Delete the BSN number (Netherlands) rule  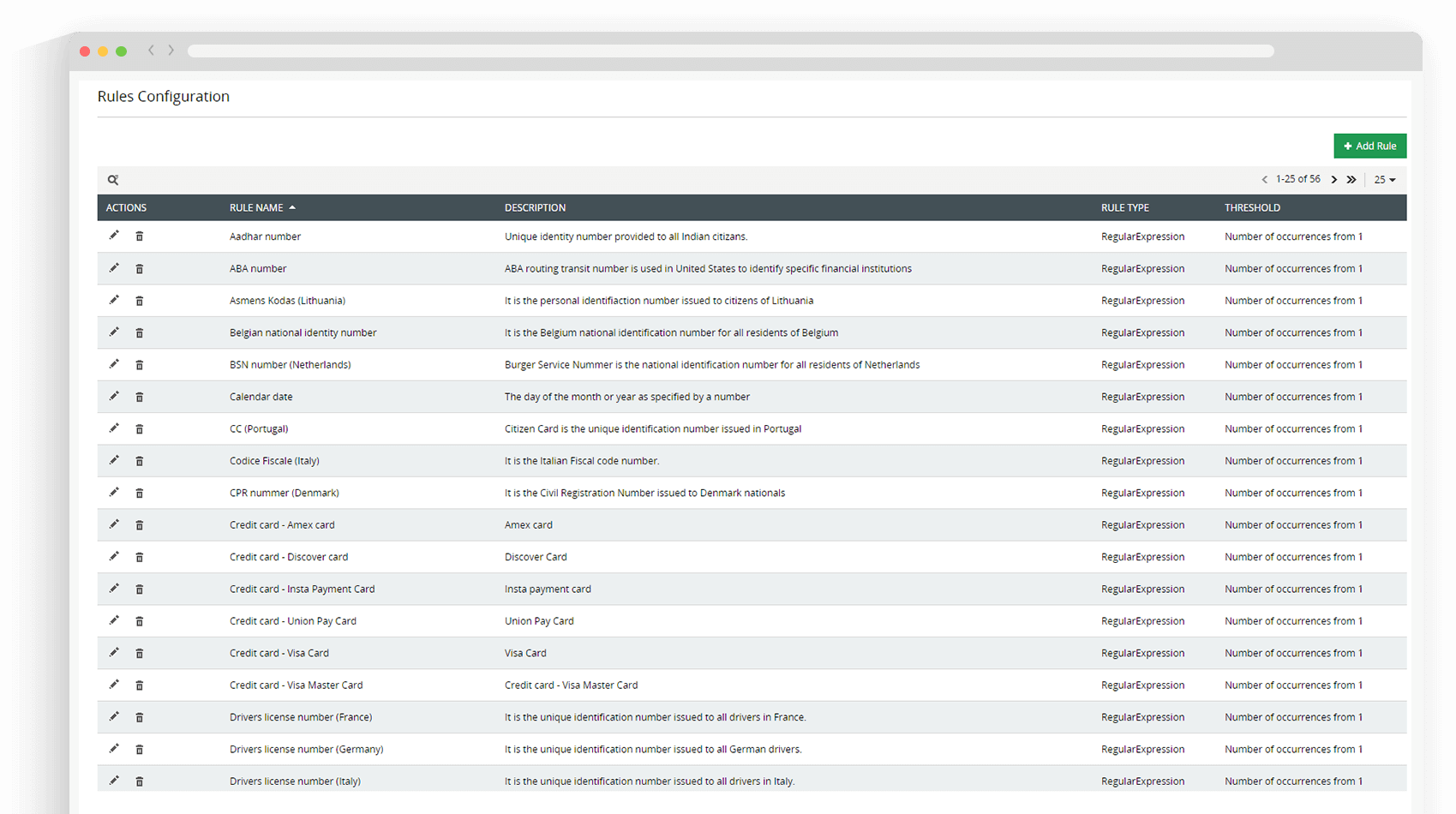140,365
